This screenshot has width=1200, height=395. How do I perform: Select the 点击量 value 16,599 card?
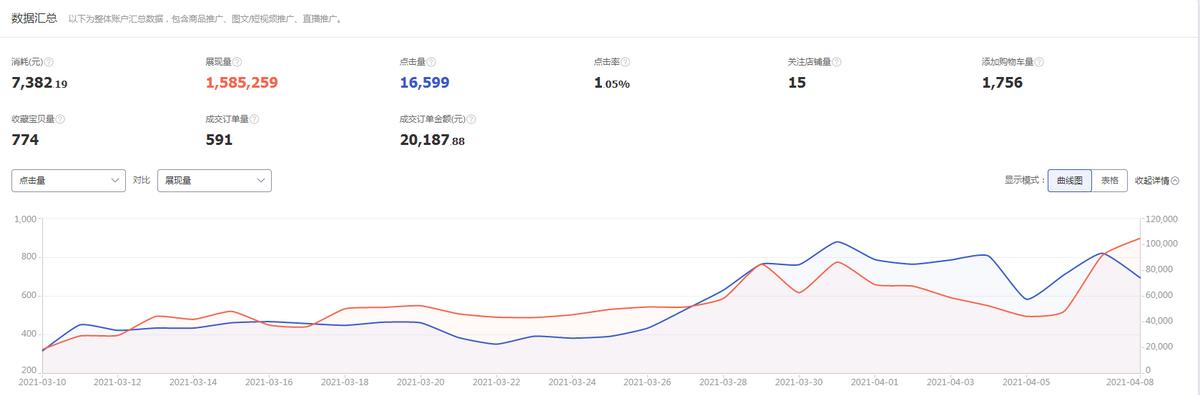426,83
